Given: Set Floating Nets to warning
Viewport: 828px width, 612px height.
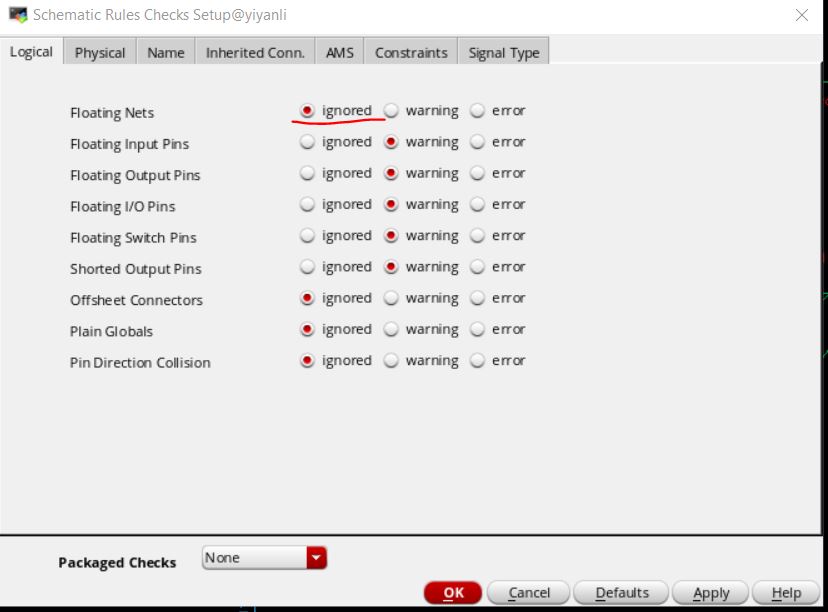Looking at the screenshot, I should click(x=392, y=111).
